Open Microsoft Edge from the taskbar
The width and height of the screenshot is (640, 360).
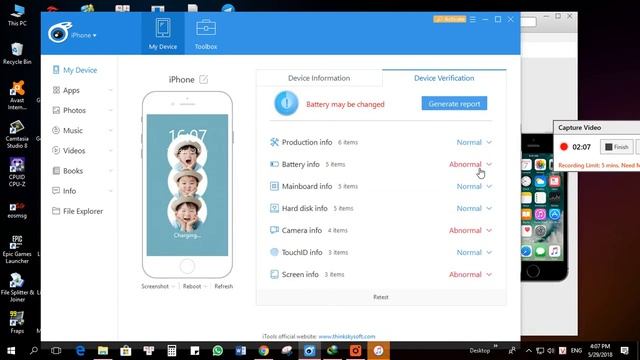[80, 351]
